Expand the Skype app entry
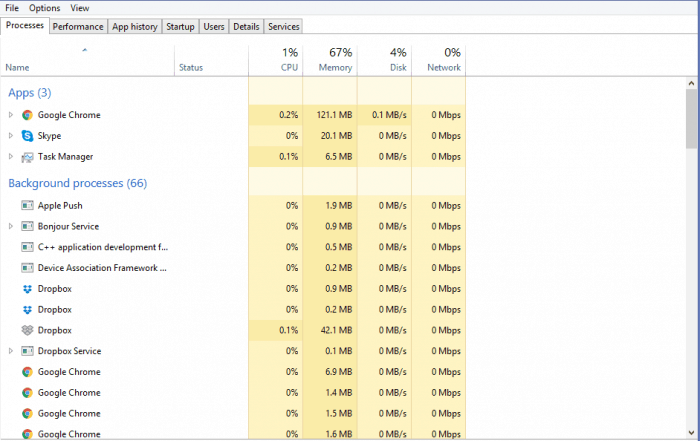Viewport: 700px width, 441px height. (11, 135)
